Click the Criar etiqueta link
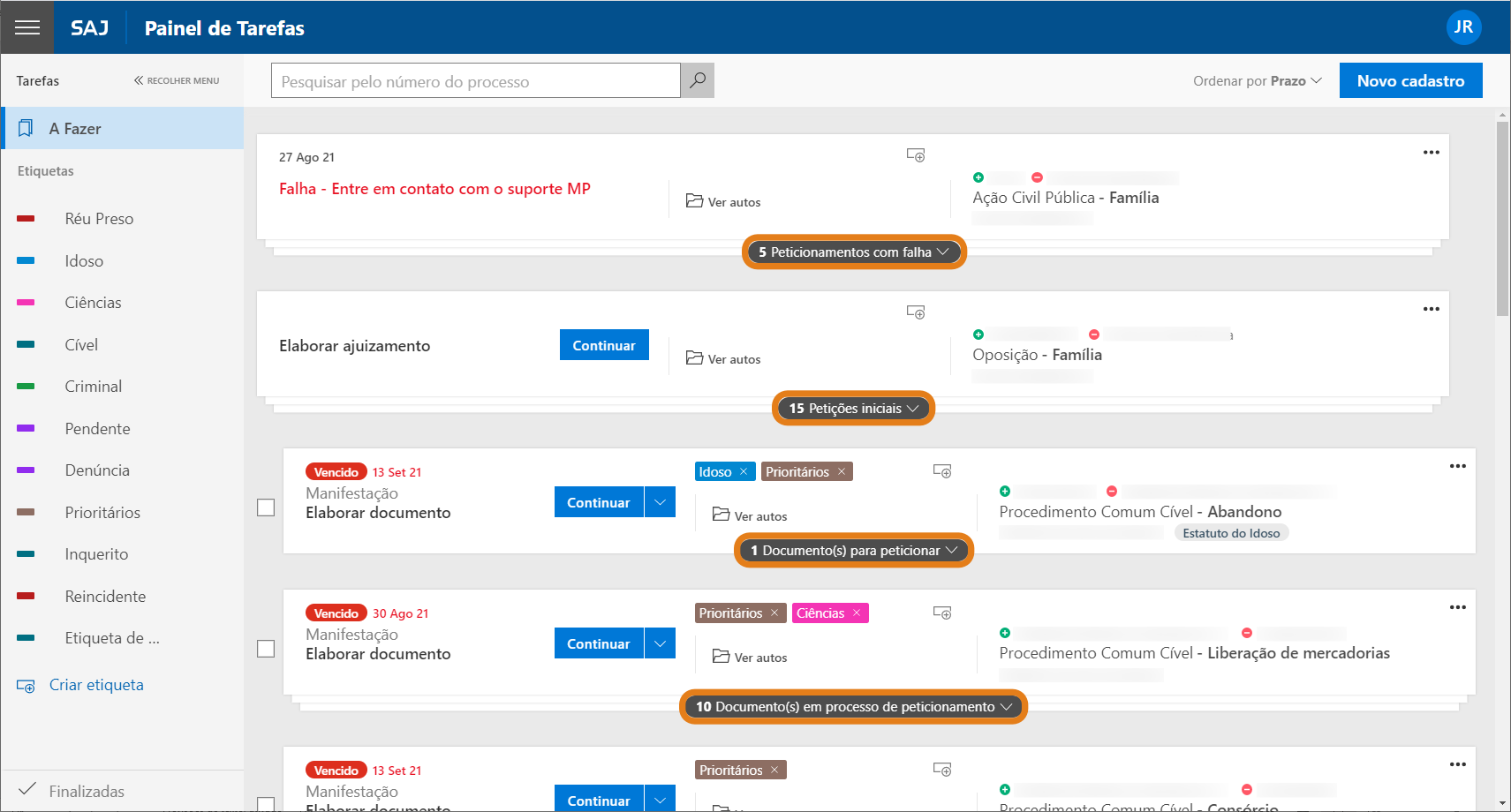This screenshot has height=812, width=1511. [95, 685]
